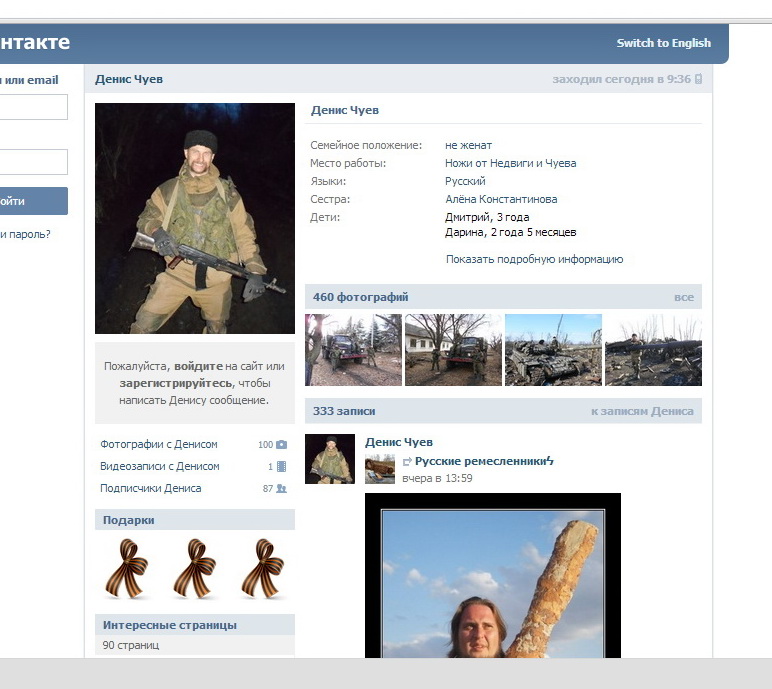Click 'не женат' relationship status

pyautogui.click(x=468, y=145)
